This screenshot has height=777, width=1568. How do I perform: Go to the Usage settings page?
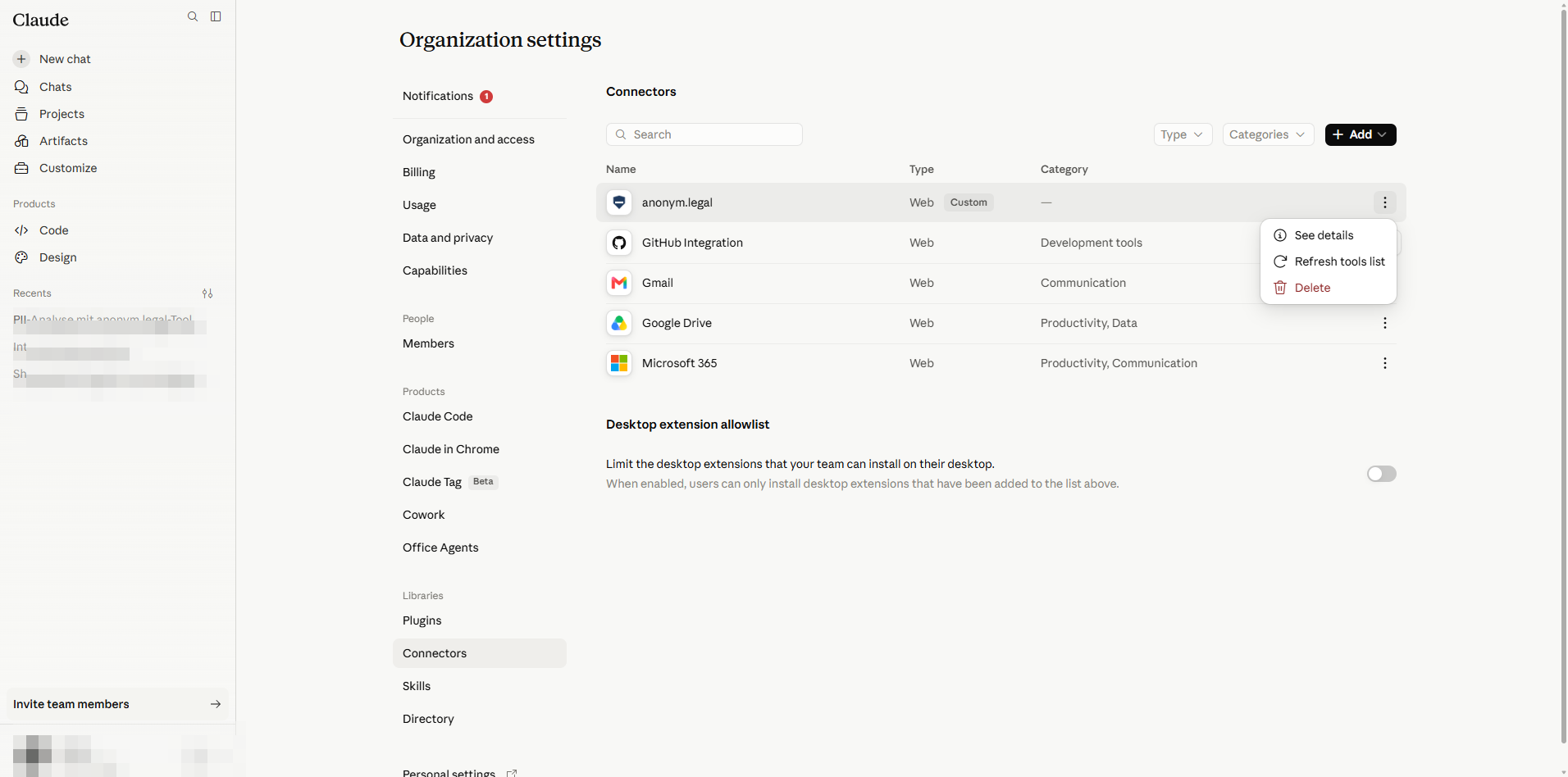pyautogui.click(x=480, y=205)
